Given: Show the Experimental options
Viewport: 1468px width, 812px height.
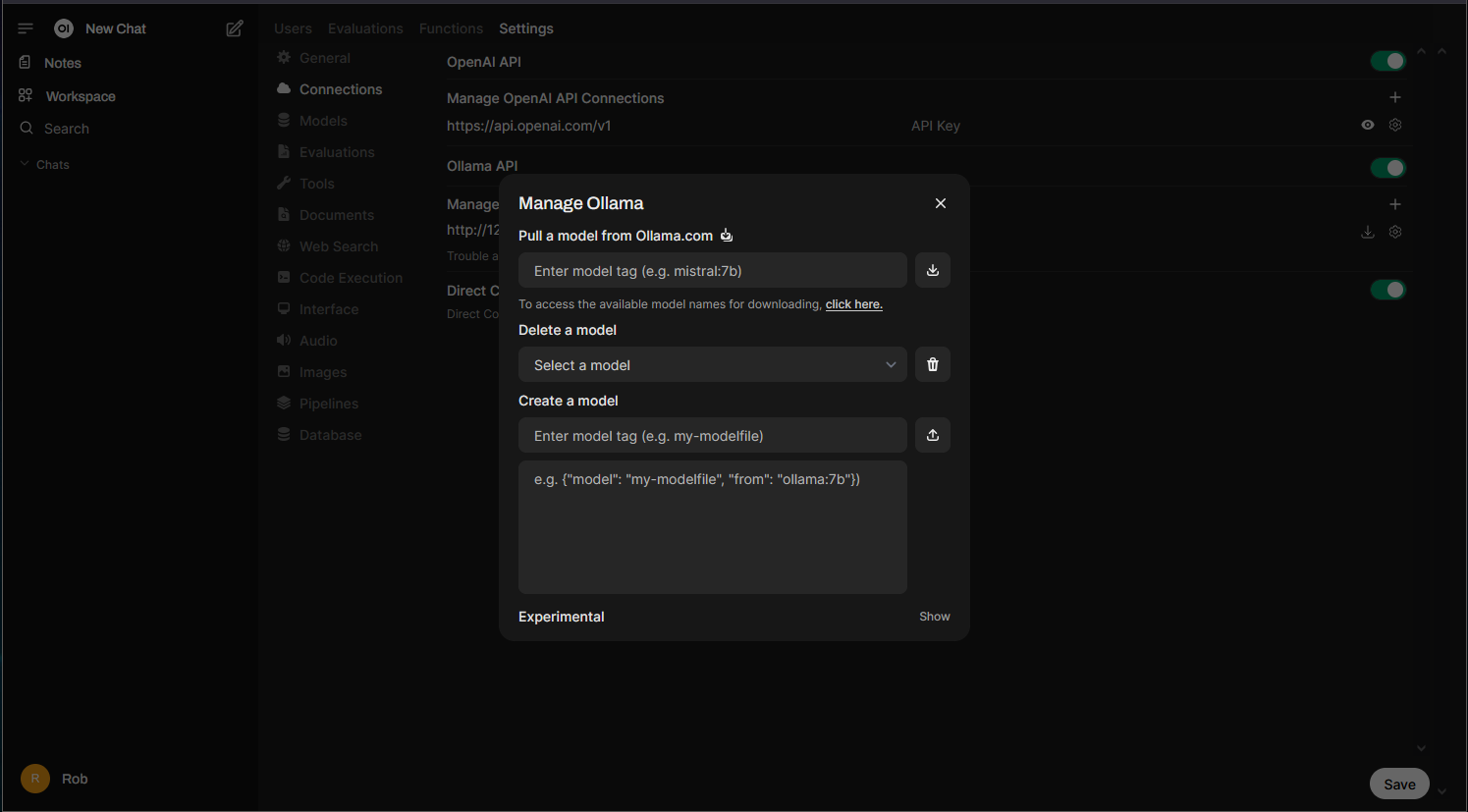Looking at the screenshot, I should pyautogui.click(x=935, y=617).
